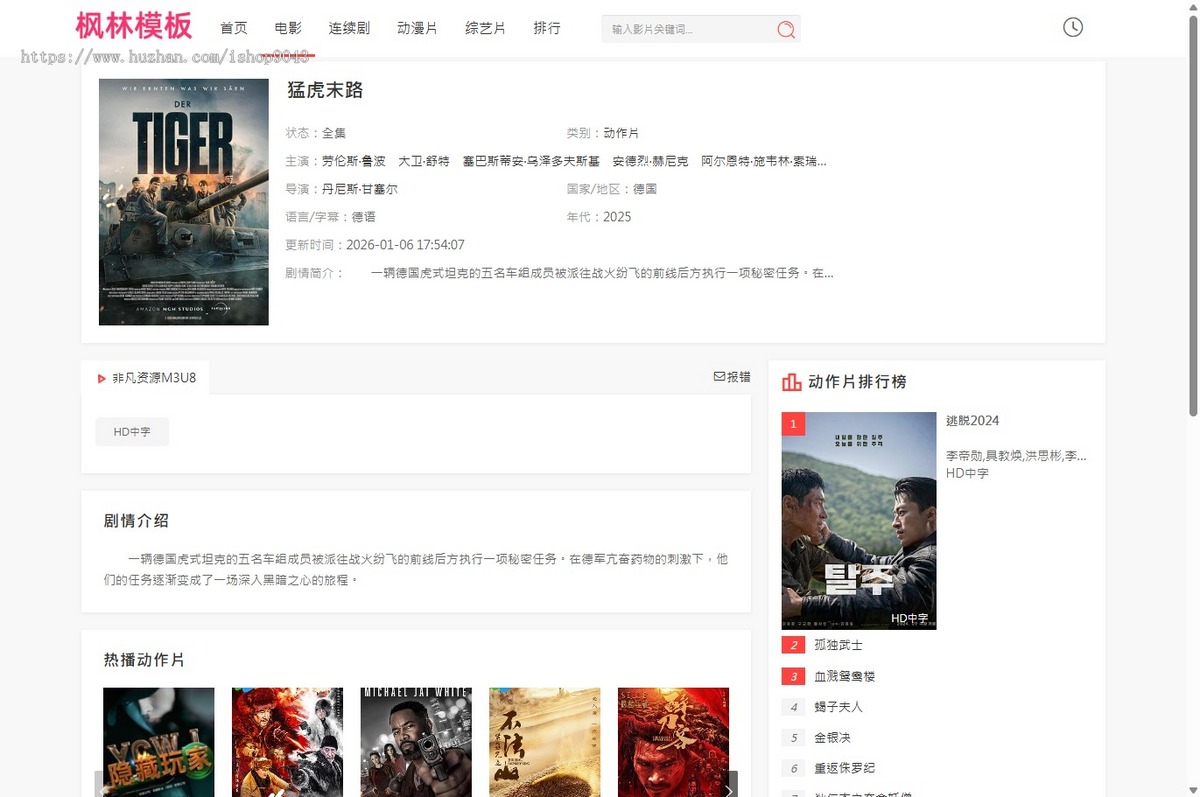Click the play triangle before 非凡资源M3U8
This screenshot has height=797, width=1200.
point(102,379)
